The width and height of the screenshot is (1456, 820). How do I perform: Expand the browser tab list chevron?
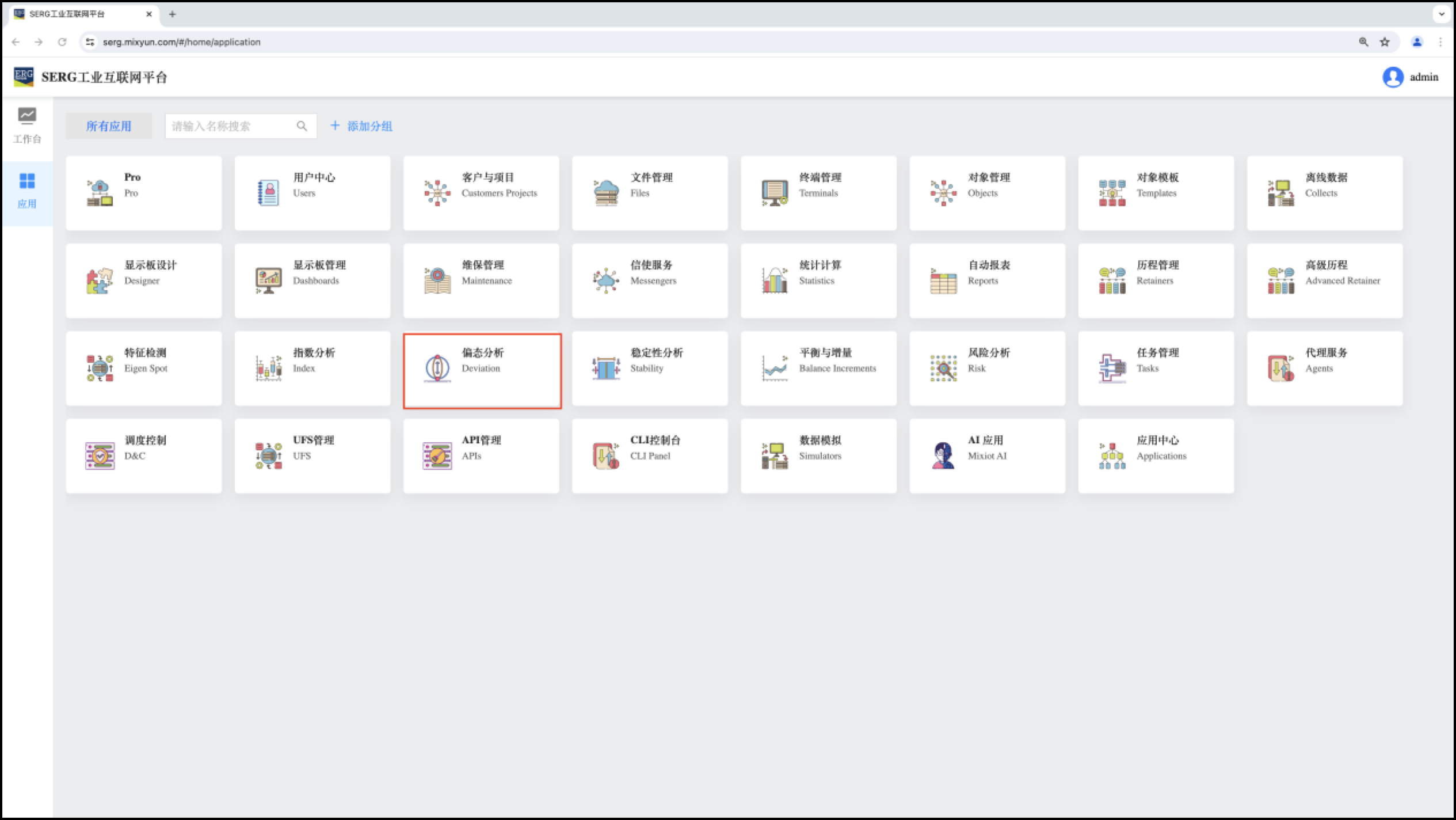point(1442,14)
